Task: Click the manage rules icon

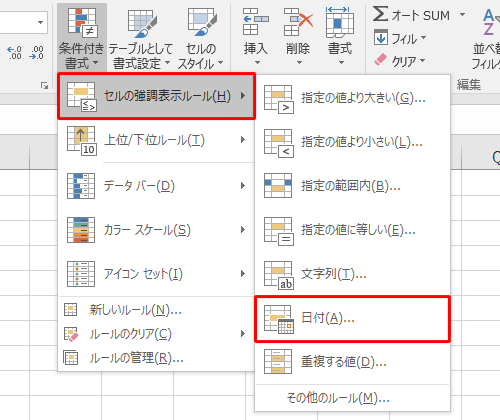Action: pyautogui.click(x=71, y=358)
